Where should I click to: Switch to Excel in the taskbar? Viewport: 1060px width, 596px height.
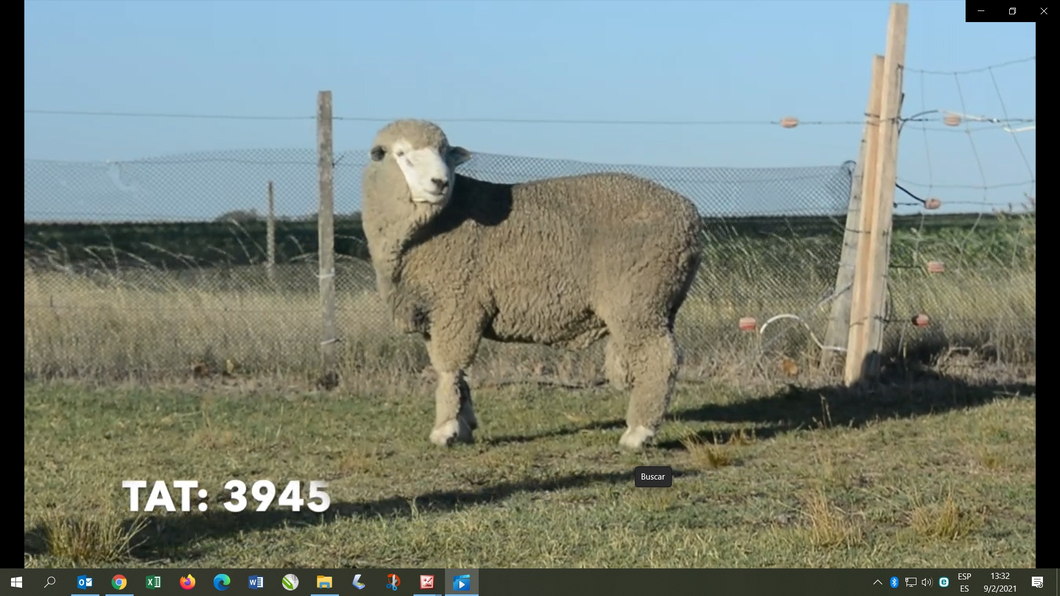153,582
